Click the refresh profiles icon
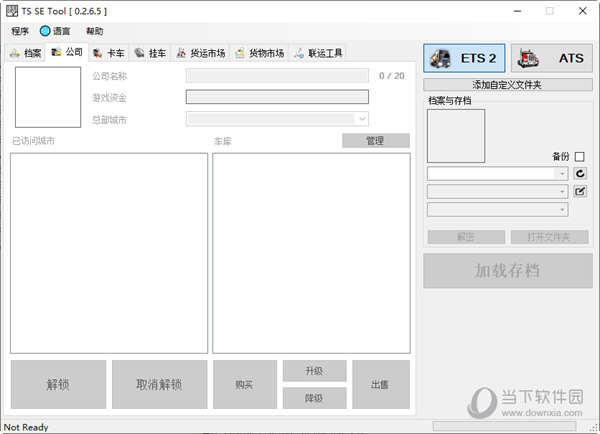The width and height of the screenshot is (600, 434). pyautogui.click(x=580, y=174)
